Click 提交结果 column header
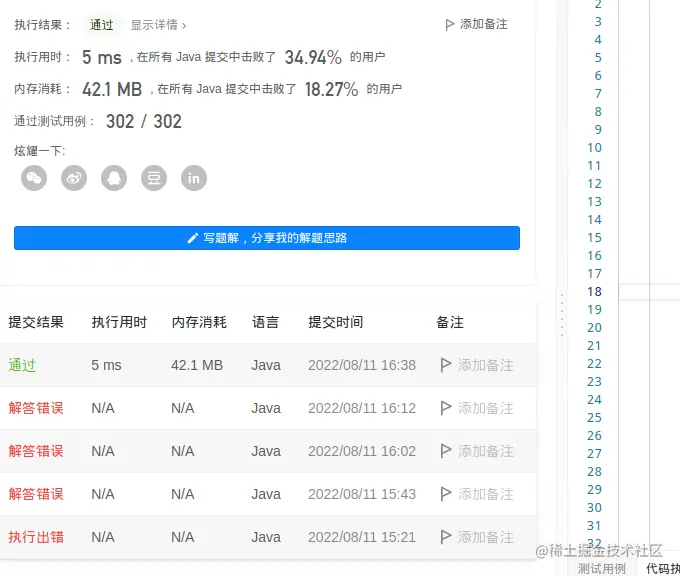 tap(36, 322)
